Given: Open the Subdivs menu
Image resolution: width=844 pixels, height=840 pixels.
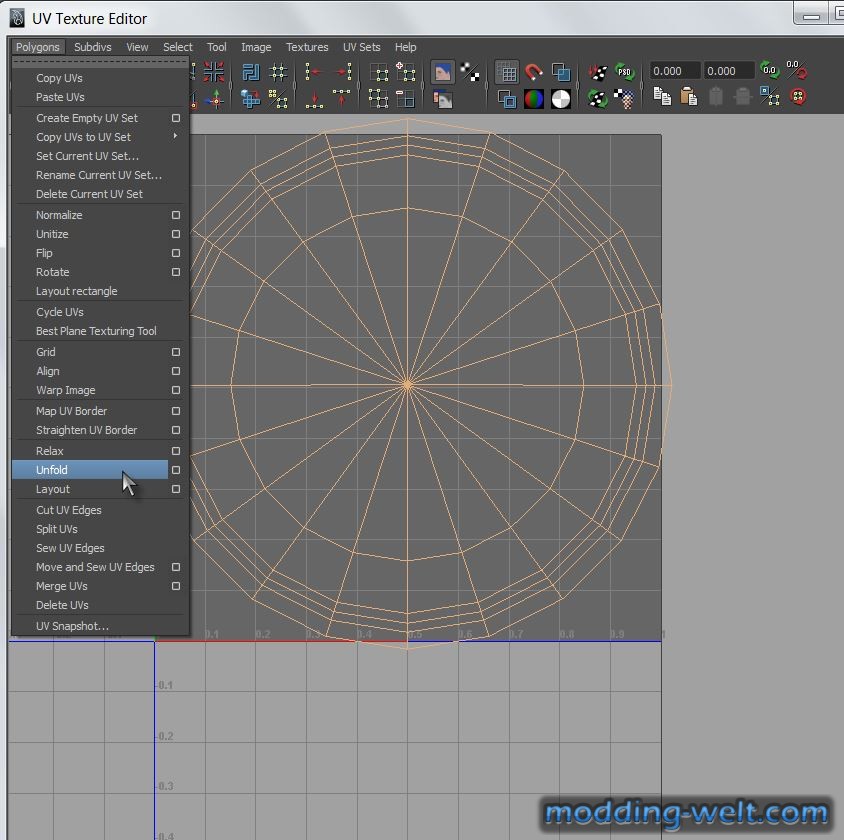Looking at the screenshot, I should pyautogui.click(x=93, y=47).
